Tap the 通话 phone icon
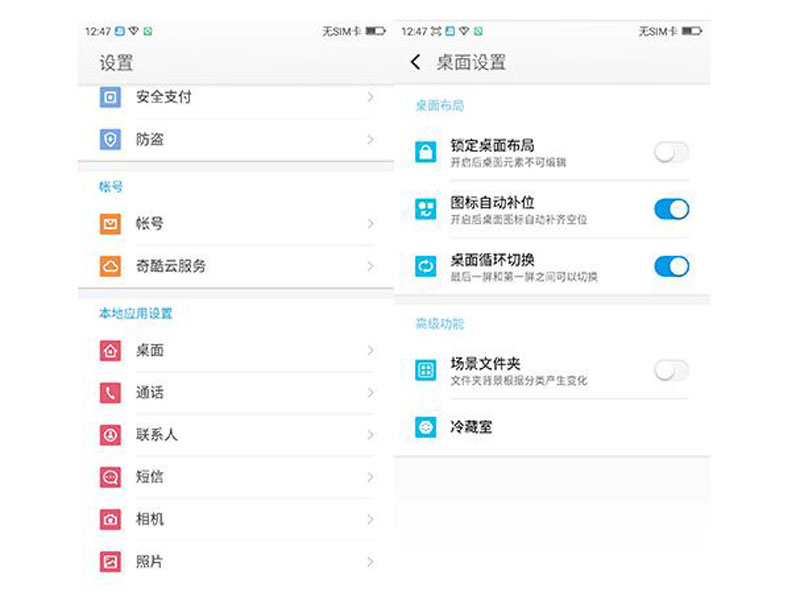Viewport: 800px width, 600px height. 110,393
